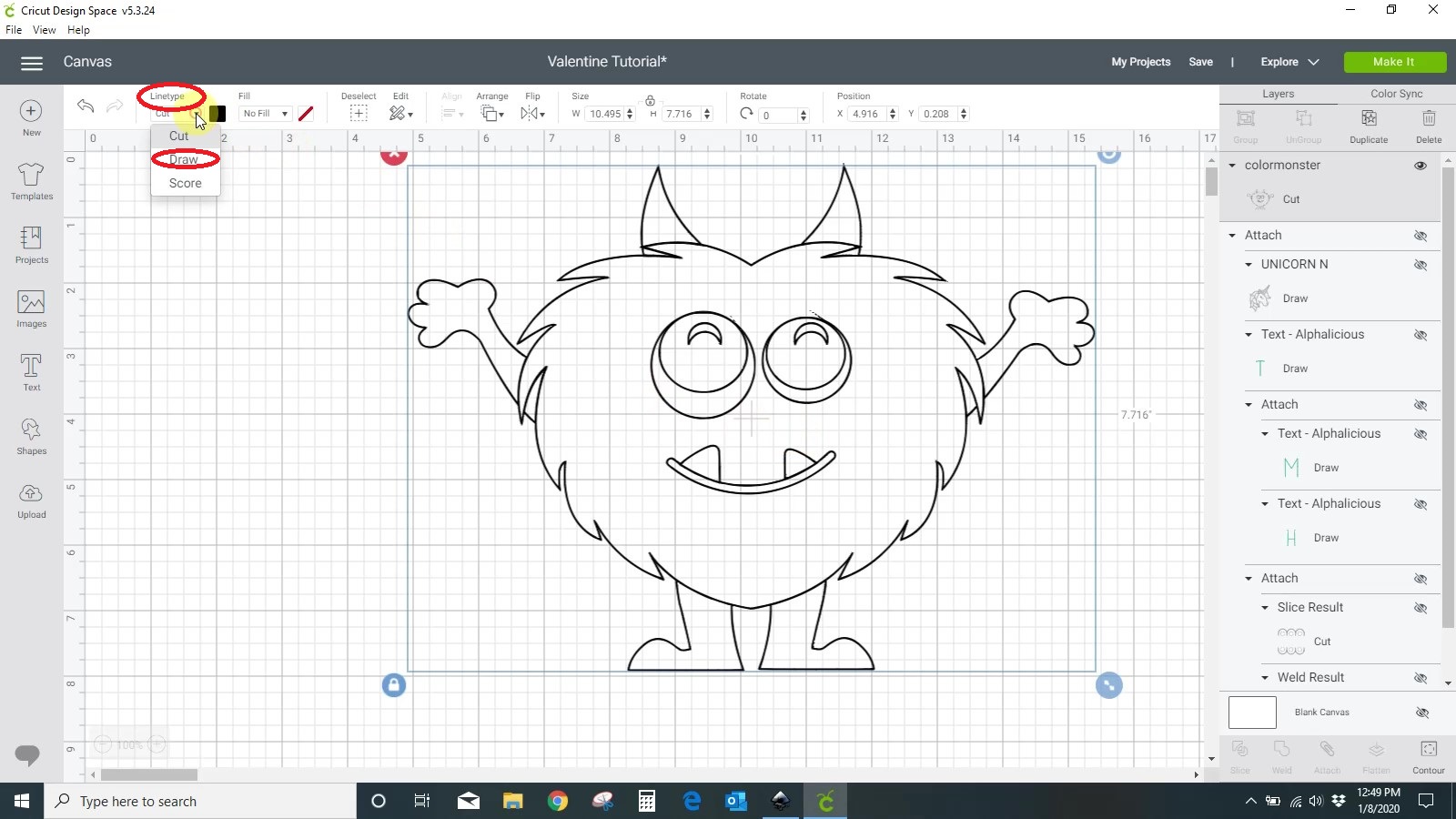This screenshot has width=1456, height=819.
Task: Open the Arrange tool
Action: click(491, 114)
